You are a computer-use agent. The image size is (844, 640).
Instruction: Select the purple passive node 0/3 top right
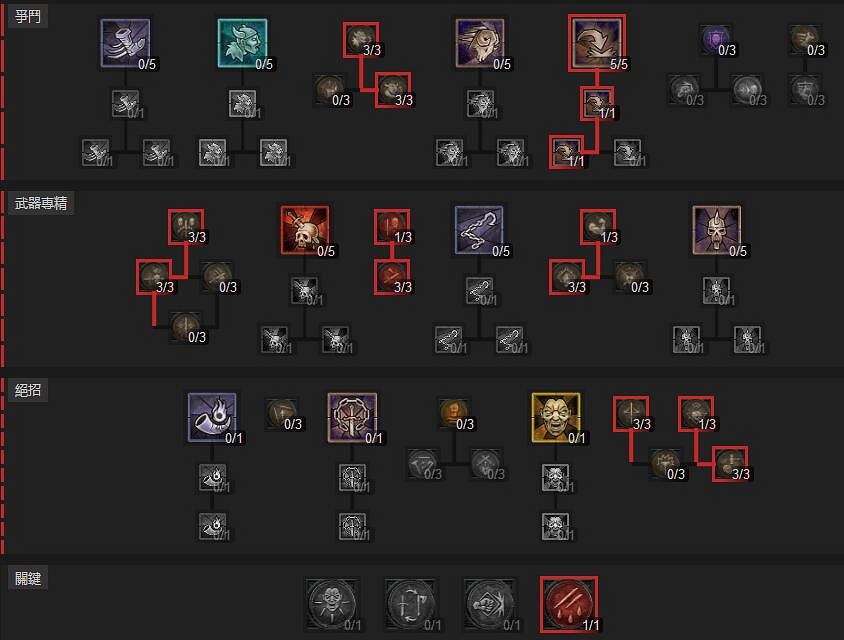(x=718, y=40)
